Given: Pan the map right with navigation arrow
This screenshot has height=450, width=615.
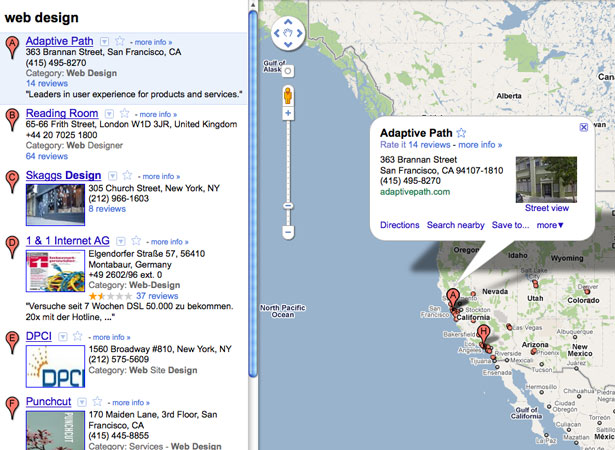Looking at the screenshot, I should 299,33.
